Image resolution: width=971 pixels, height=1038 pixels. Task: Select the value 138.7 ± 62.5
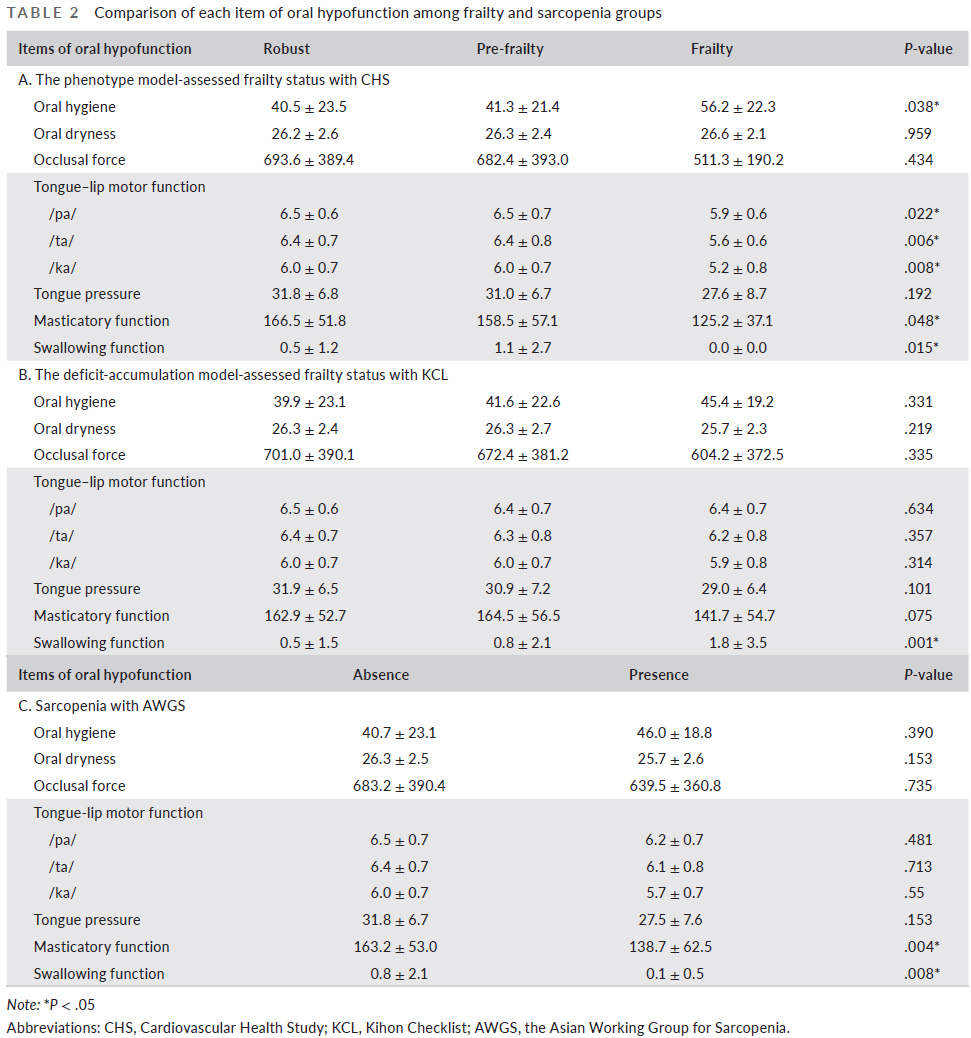(x=670, y=947)
